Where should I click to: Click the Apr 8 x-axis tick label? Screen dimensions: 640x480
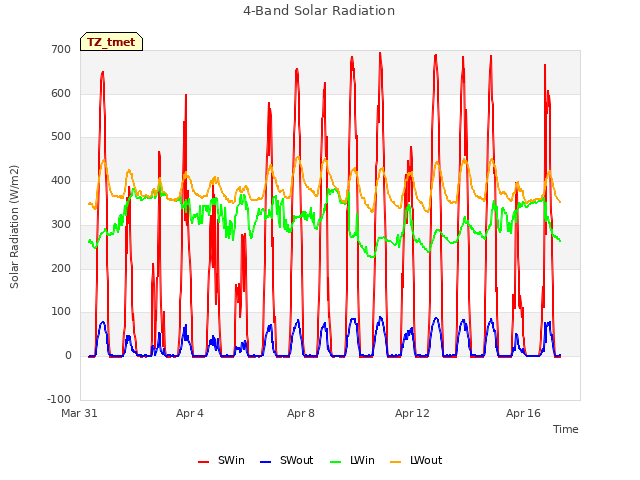pos(301,413)
